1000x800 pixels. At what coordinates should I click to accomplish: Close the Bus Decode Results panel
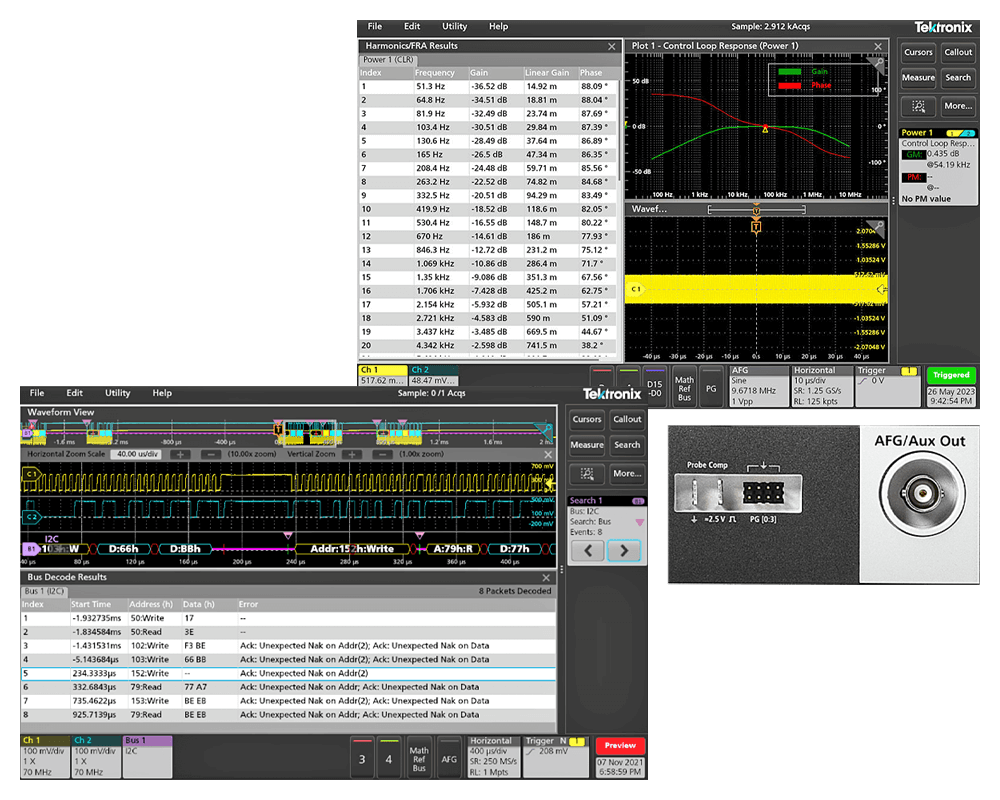point(546,578)
